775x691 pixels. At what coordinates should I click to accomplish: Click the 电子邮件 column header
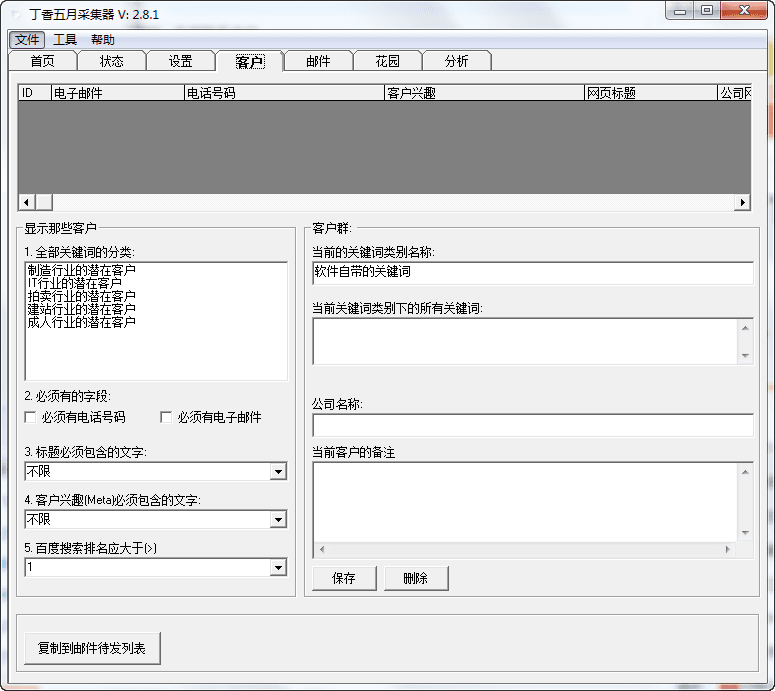[117, 93]
